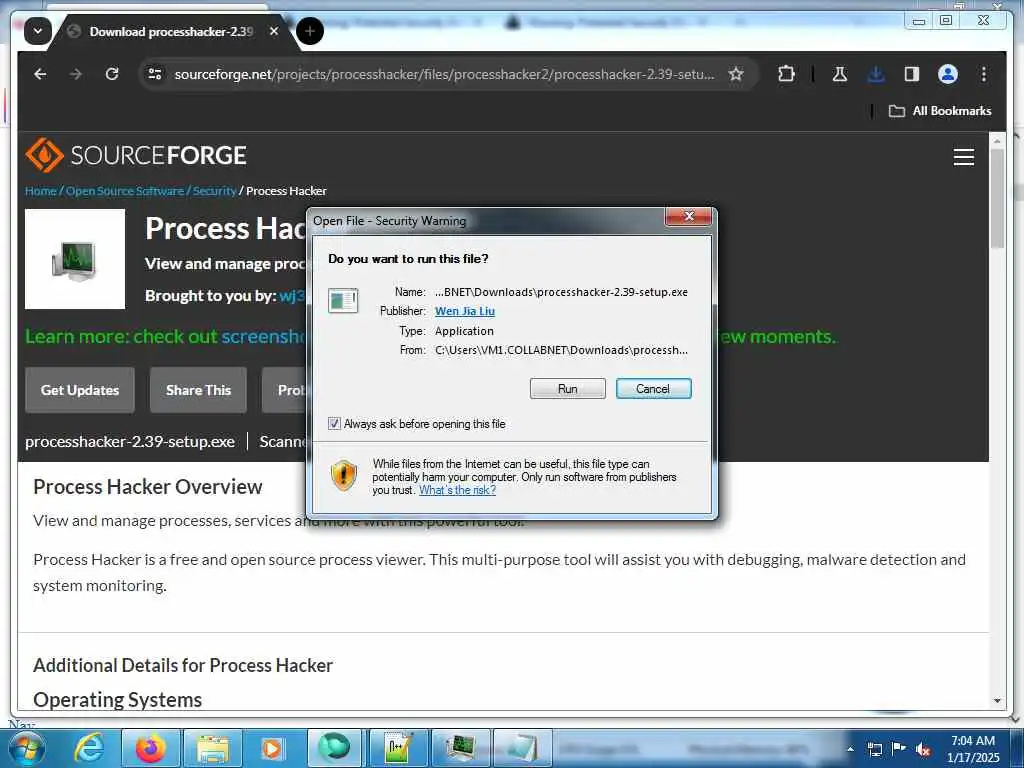The height and width of the screenshot is (768, 1024).
Task: Click the SourceForge logo
Action: coord(136,155)
